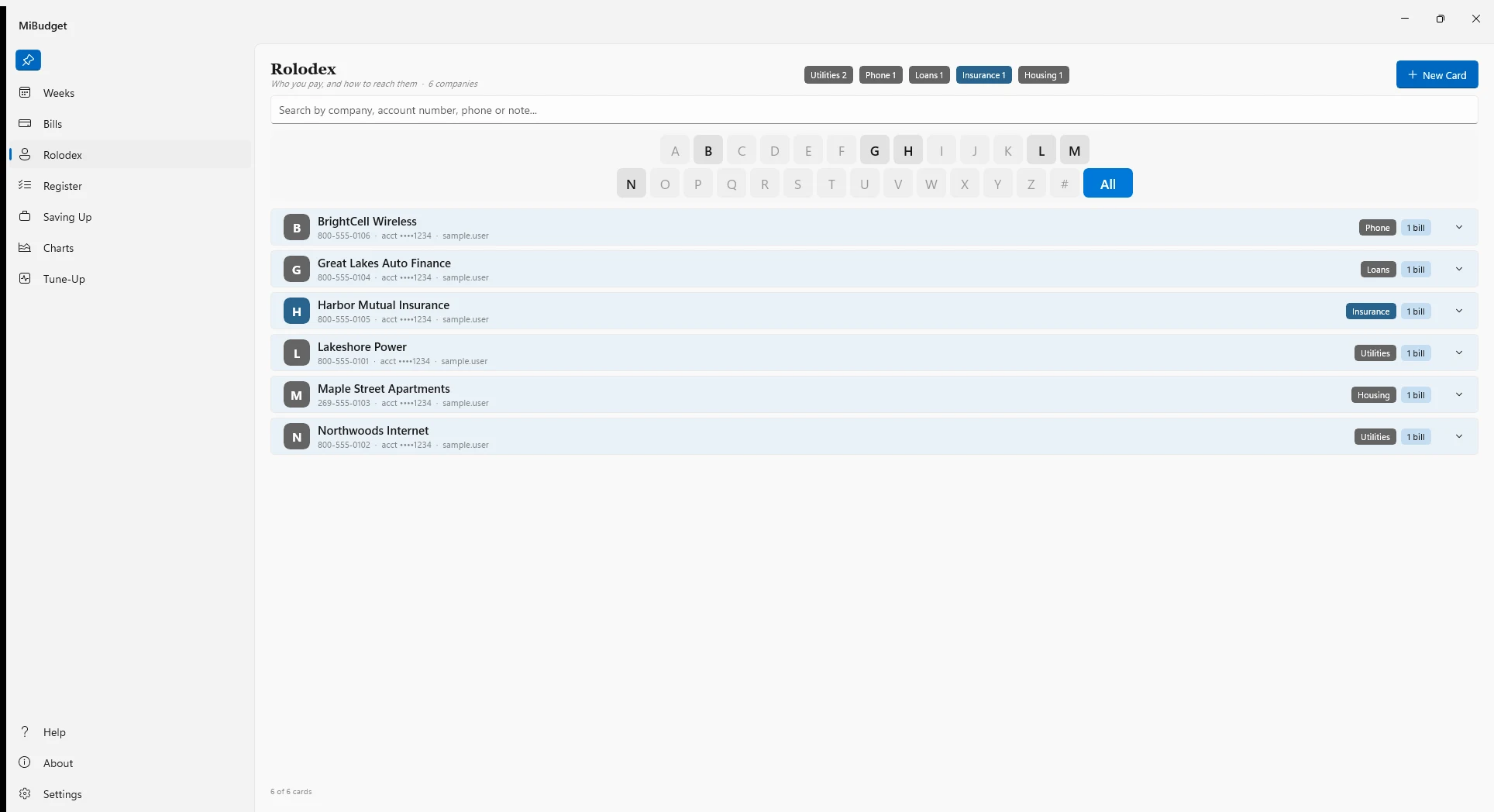The image size is (1494, 812).
Task: Expand the Maple Street Apartments card
Action: point(1459,395)
